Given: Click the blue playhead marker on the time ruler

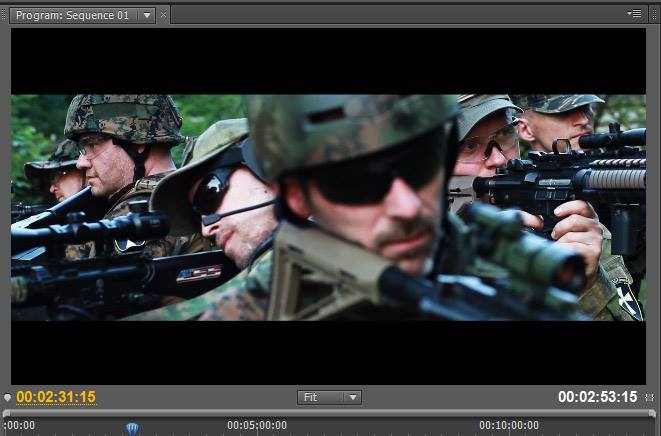Looking at the screenshot, I should [x=132, y=429].
